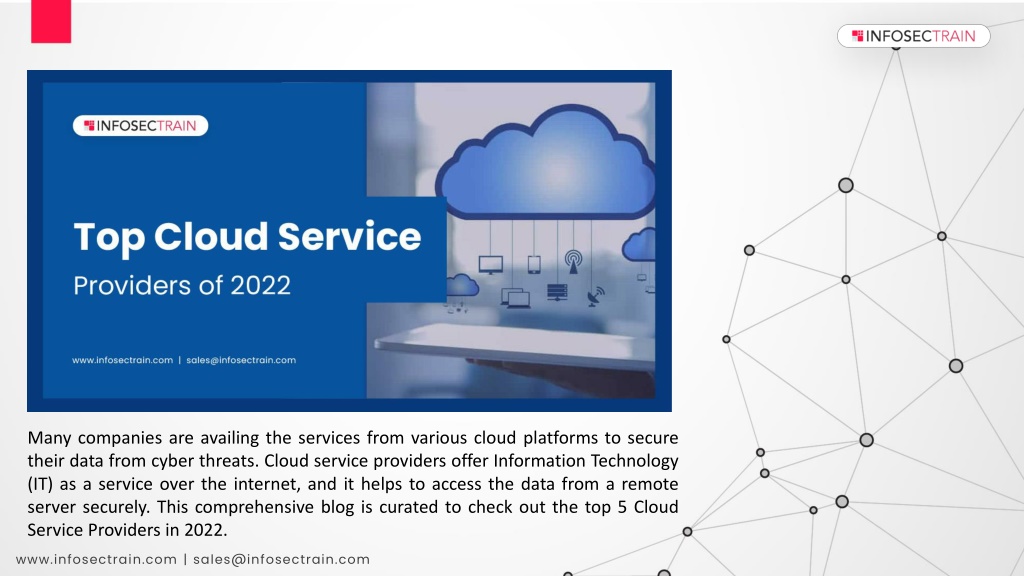Click the wireless antenna icon under the cloud
The height and width of the screenshot is (576, 1024).
[x=573, y=261]
